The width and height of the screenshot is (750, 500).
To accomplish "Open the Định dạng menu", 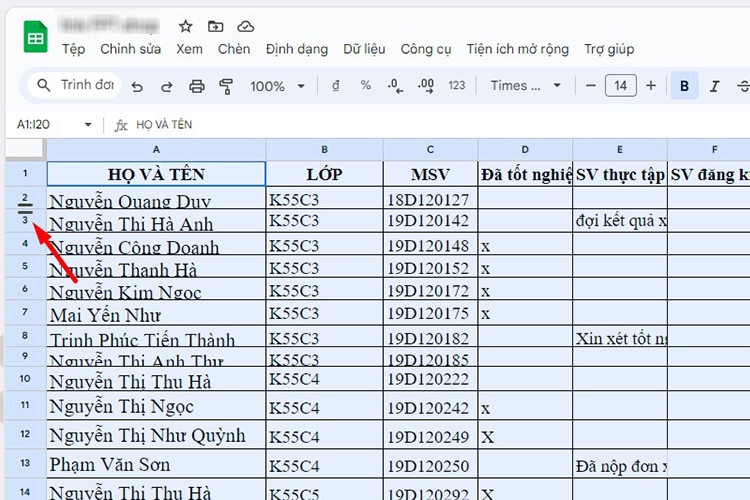I will tap(297, 49).
